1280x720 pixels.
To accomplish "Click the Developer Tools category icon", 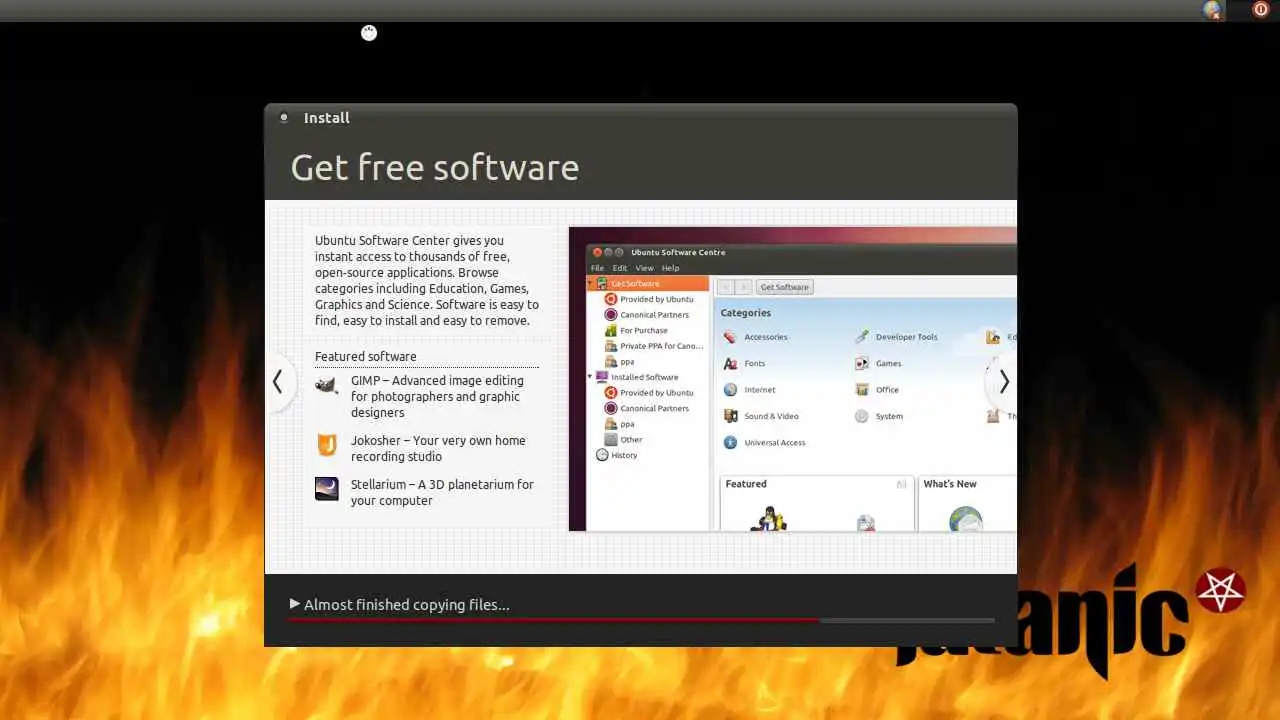I will (862, 337).
